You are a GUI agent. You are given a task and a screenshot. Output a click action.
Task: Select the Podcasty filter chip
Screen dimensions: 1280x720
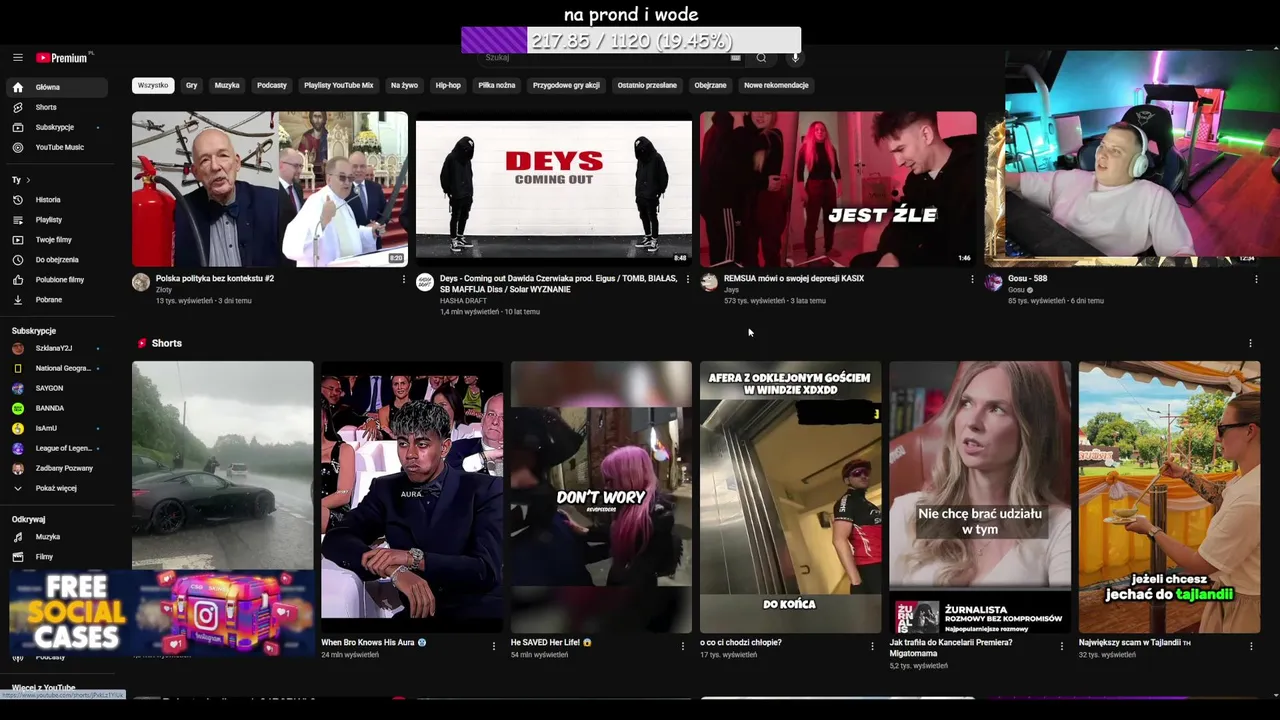[x=272, y=85]
